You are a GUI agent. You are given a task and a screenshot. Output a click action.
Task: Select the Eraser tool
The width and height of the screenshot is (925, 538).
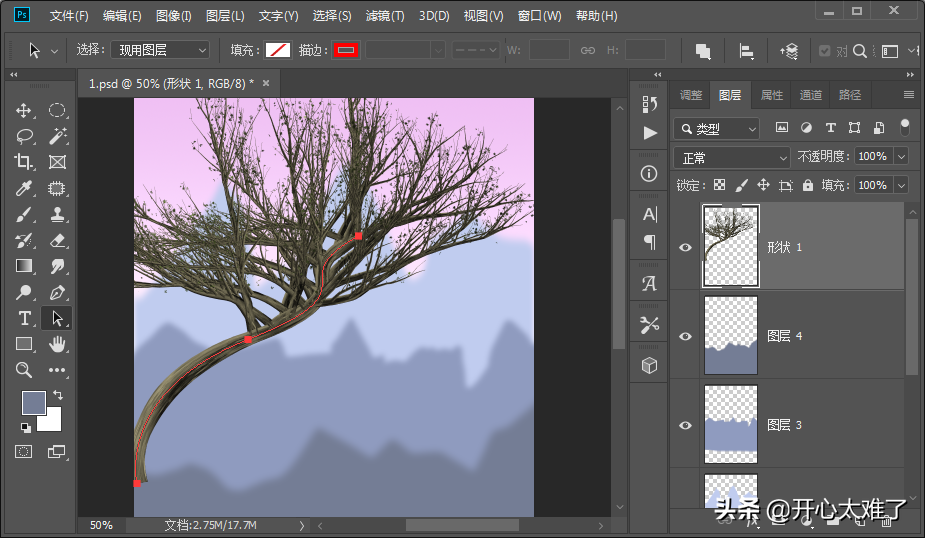(x=57, y=240)
